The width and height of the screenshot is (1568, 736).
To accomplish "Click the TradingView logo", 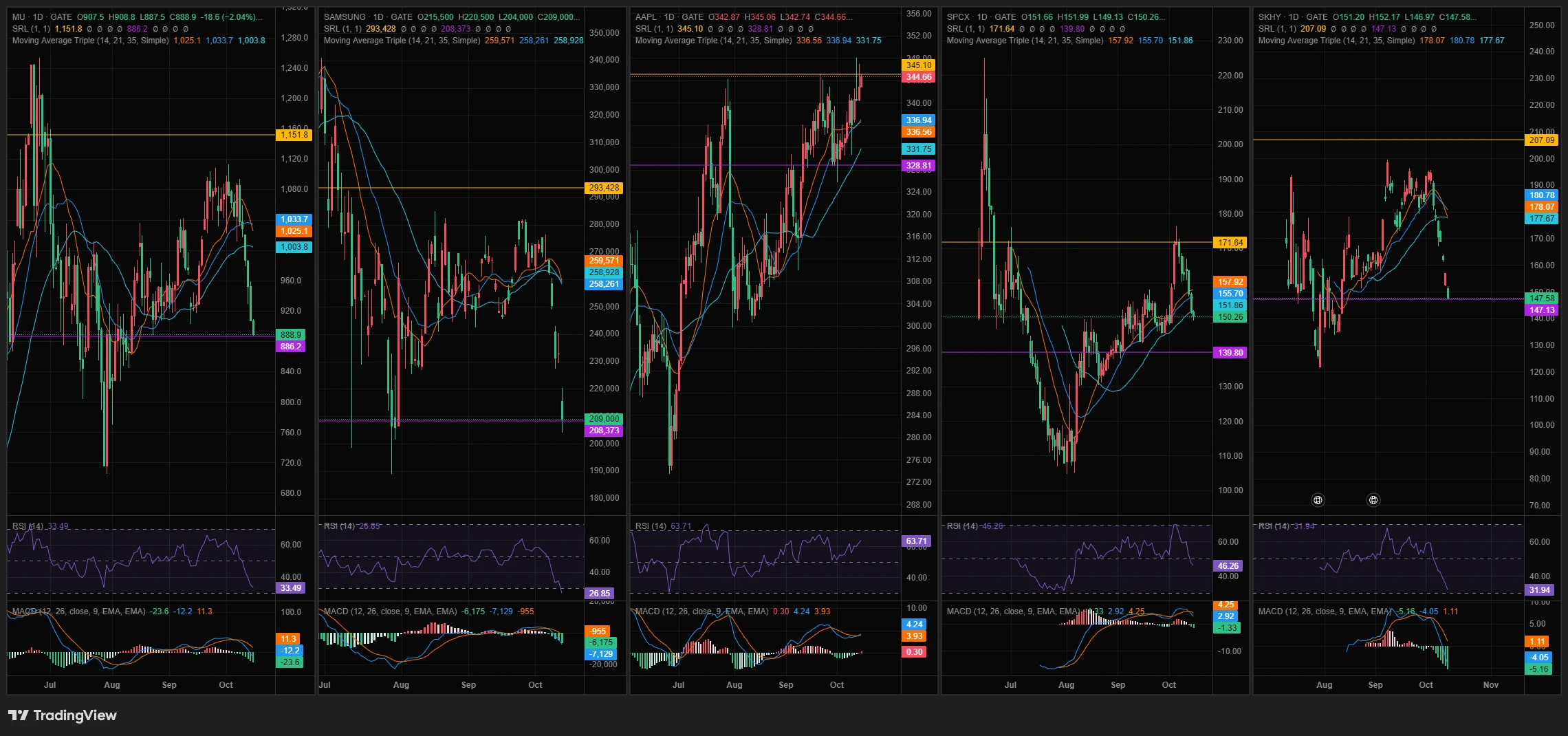I will (x=63, y=715).
